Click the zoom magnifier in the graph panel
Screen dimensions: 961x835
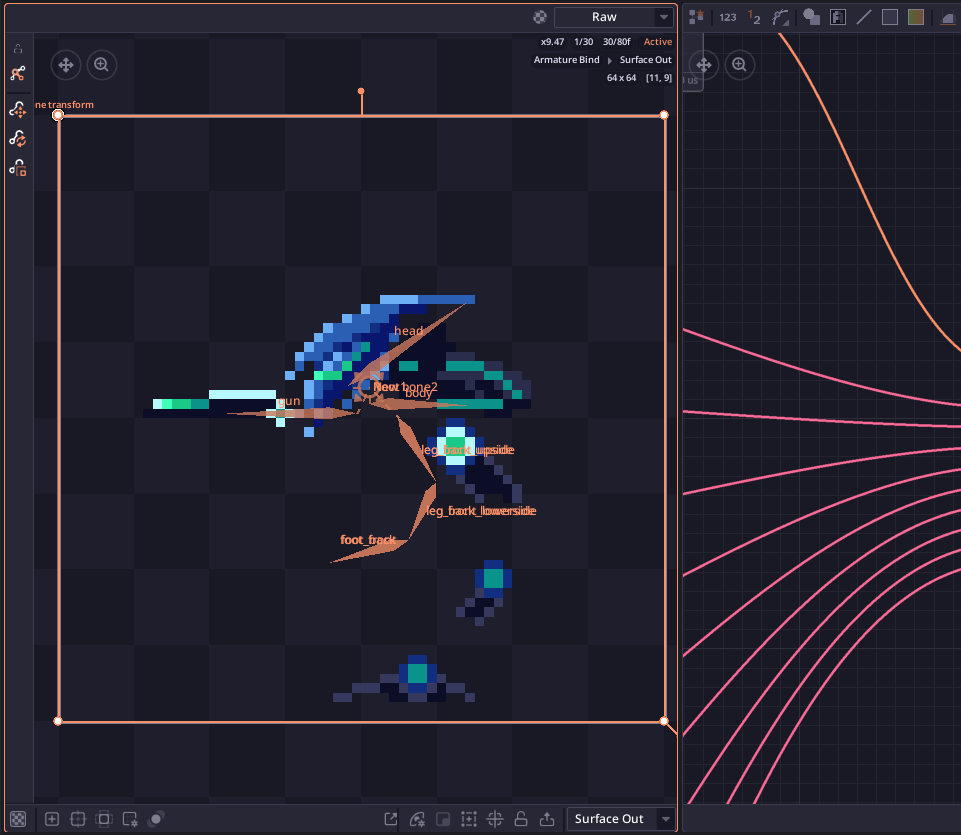739,64
